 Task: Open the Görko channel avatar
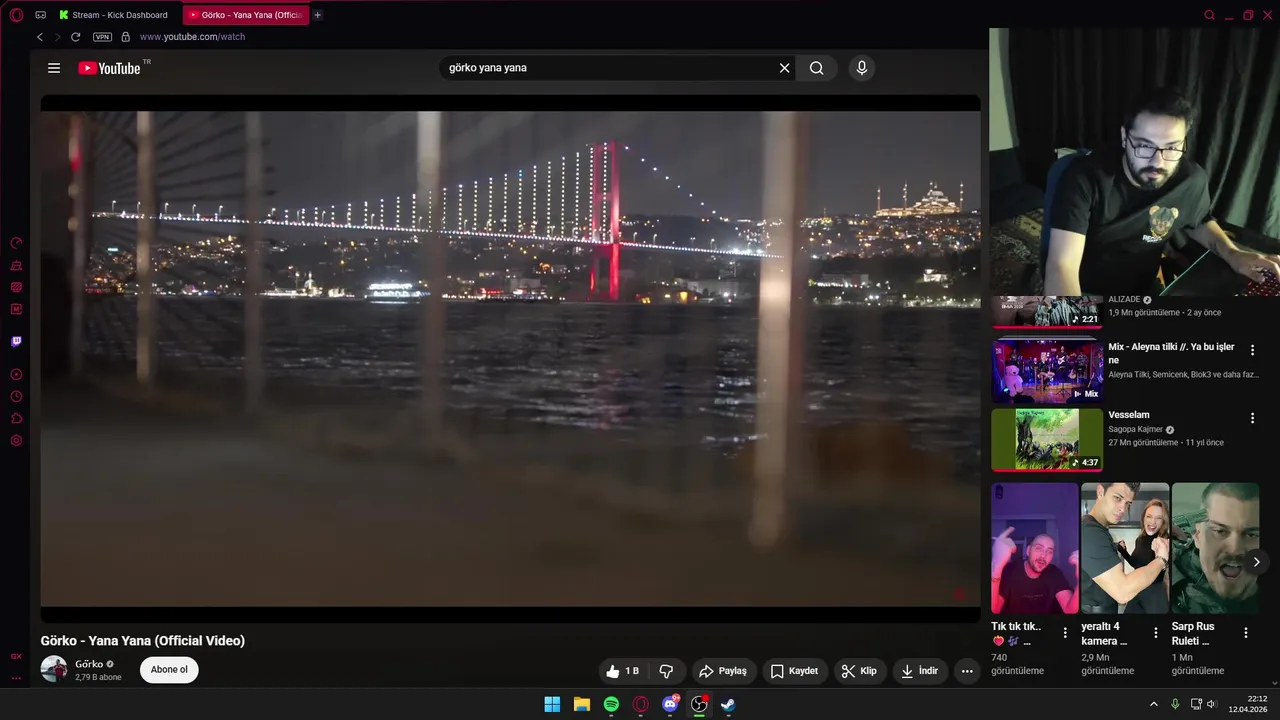[54, 669]
